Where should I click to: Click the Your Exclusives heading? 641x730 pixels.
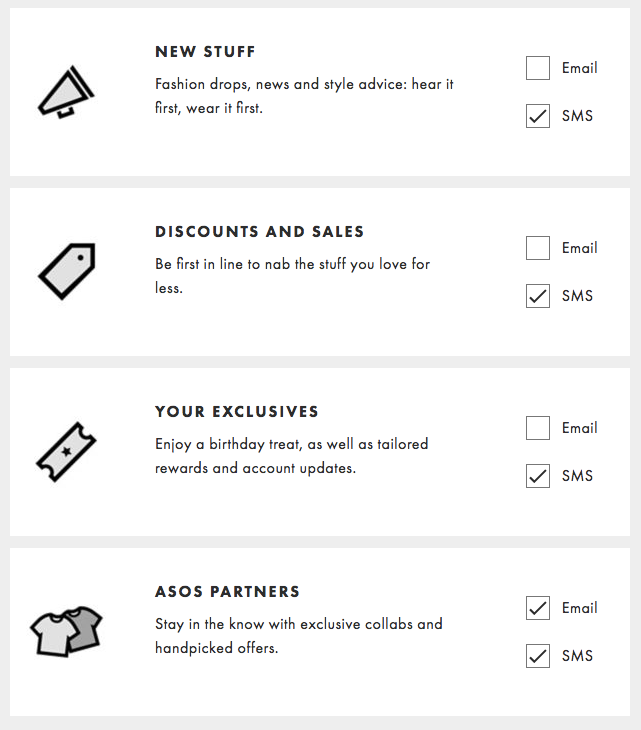click(x=236, y=412)
